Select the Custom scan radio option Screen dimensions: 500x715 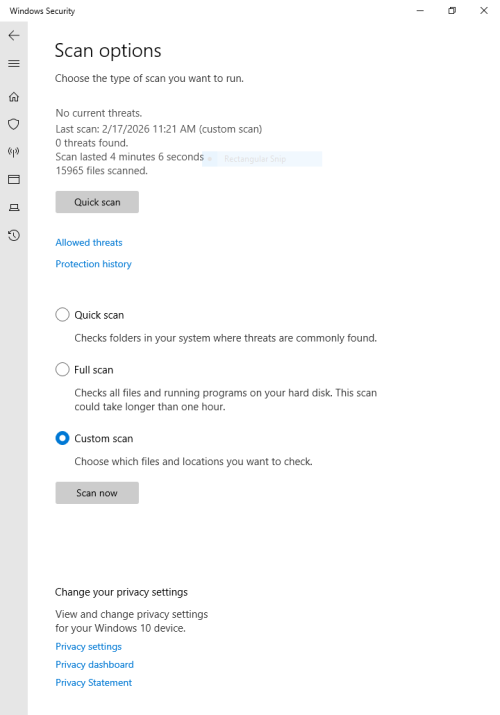click(62, 438)
